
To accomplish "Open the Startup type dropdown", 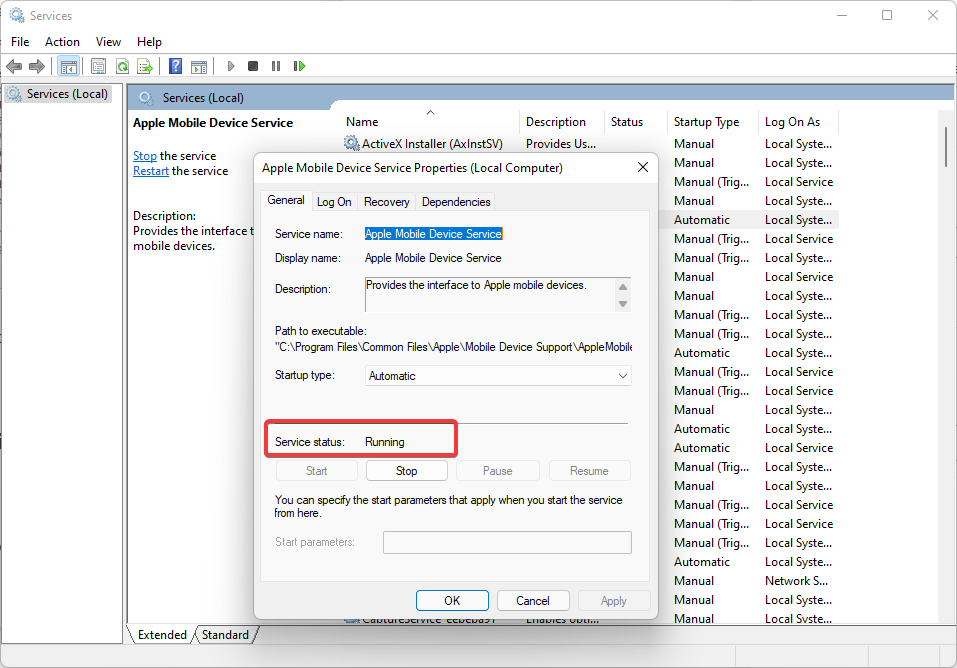I will [x=498, y=376].
